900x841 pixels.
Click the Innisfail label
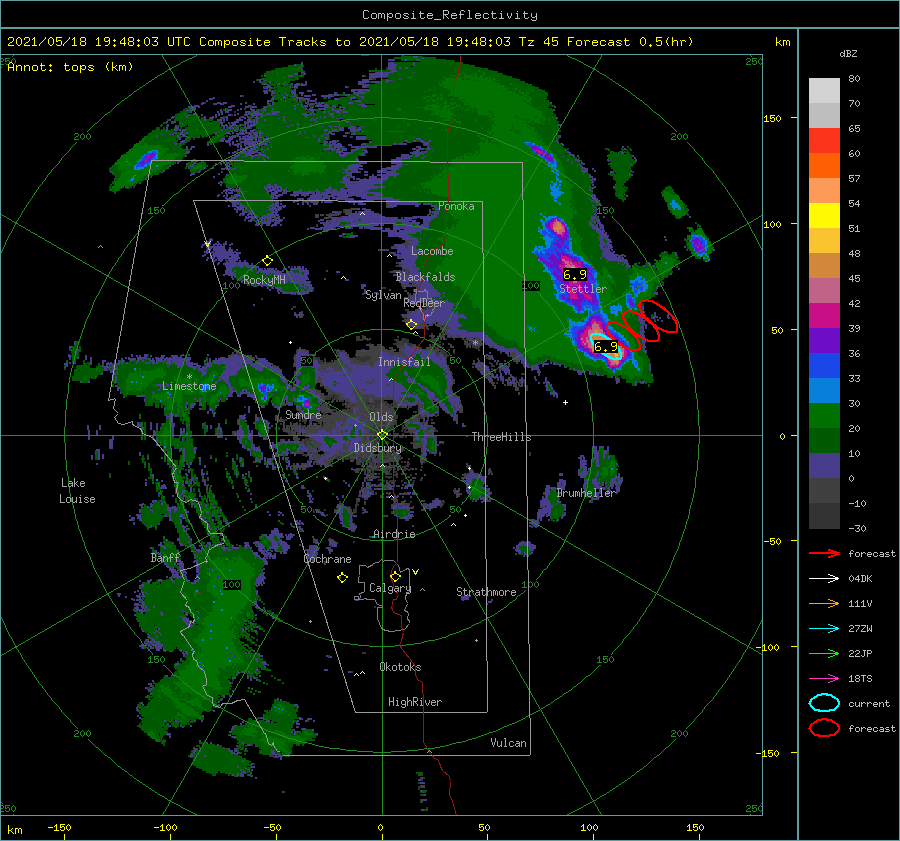pos(404,362)
